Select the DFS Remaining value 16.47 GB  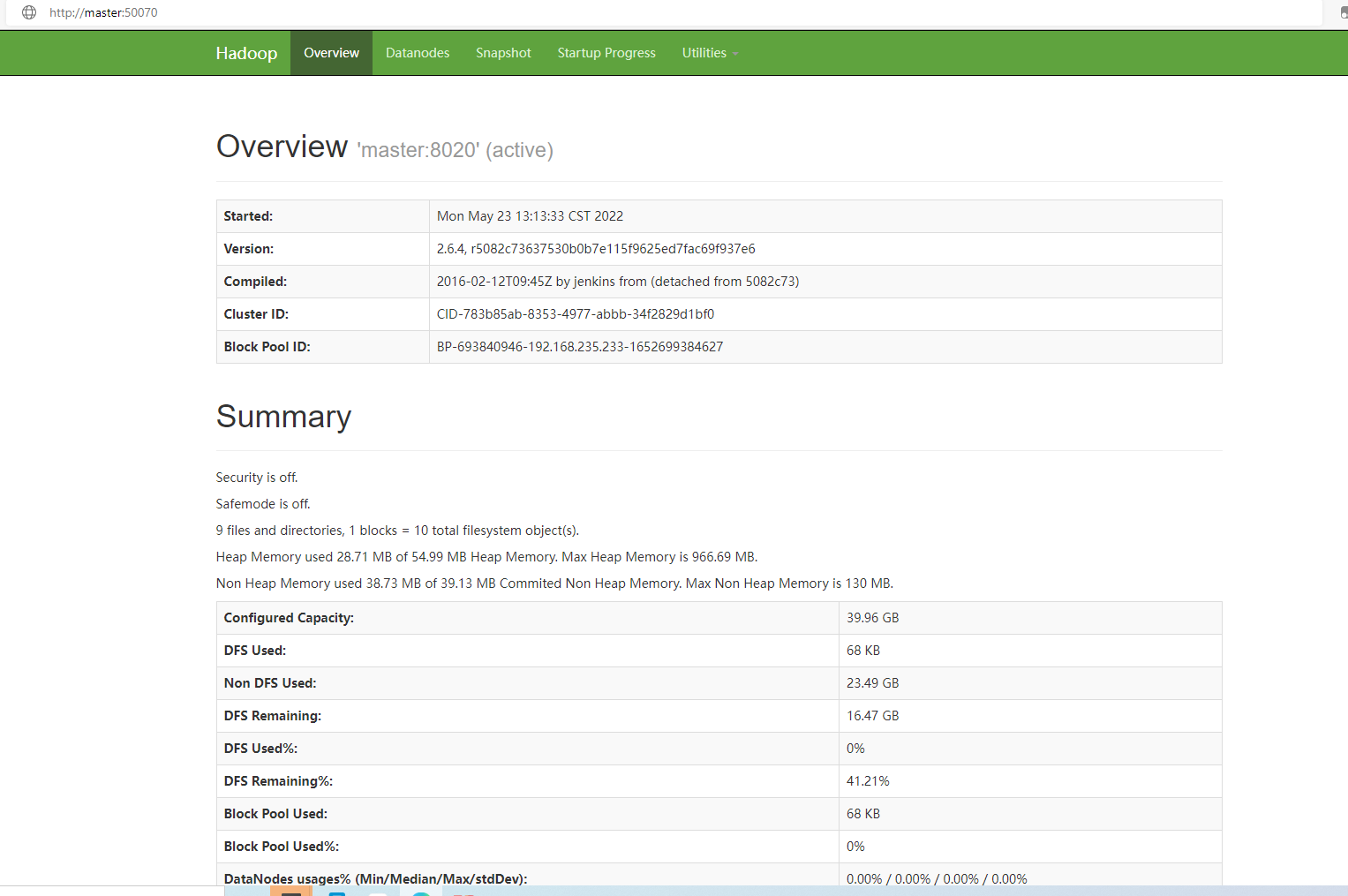pos(873,716)
